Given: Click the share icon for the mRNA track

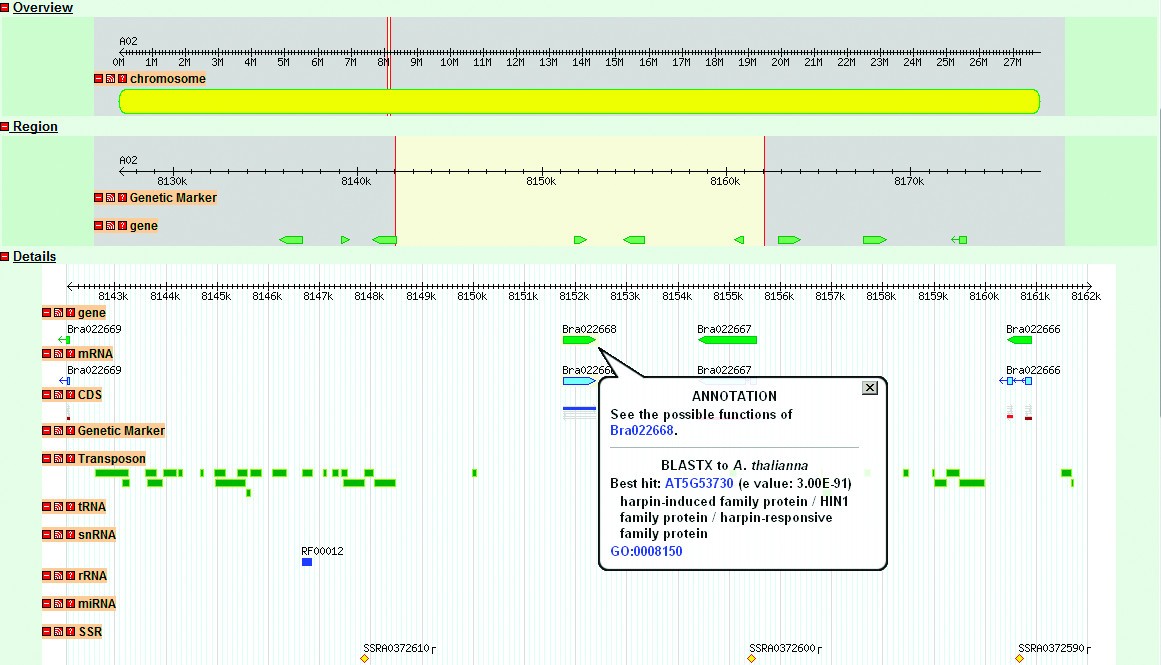Looking at the screenshot, I should click(x=58, y=354).
